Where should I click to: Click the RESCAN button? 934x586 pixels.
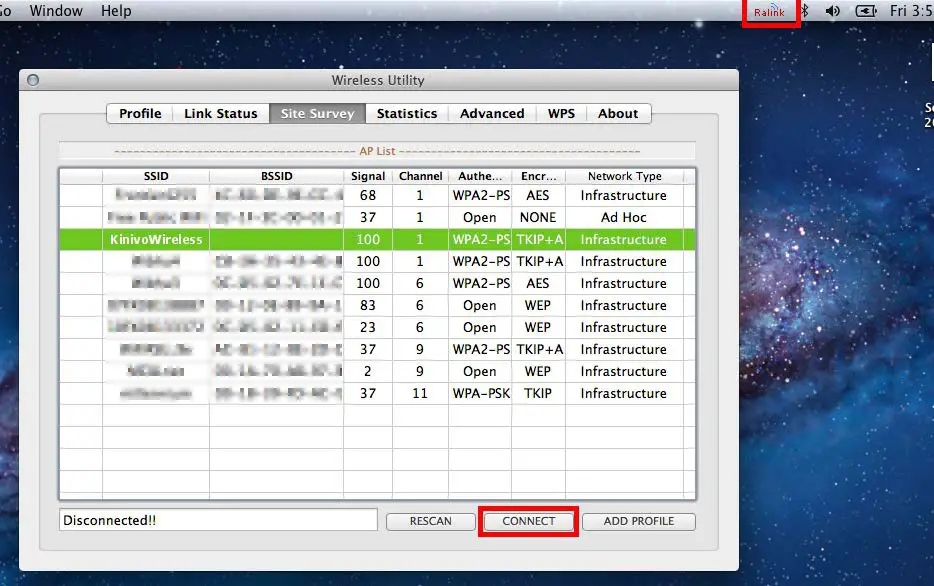pyautogui.click(x=431, y=521)
